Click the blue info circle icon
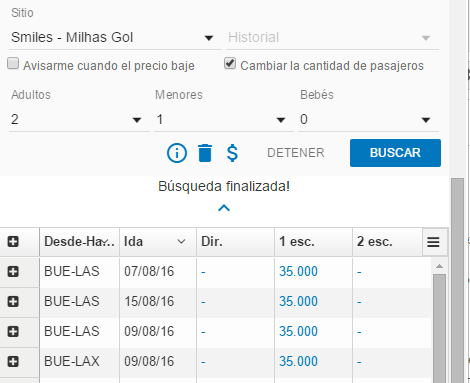The image size is (470, 383). [177, 153]
